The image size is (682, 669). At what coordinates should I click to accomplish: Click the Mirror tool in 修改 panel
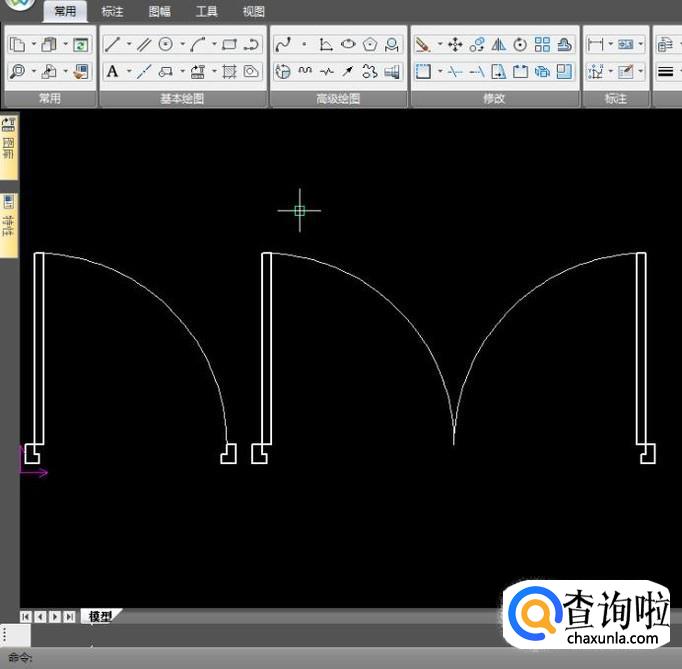click(x=498, y=45)
